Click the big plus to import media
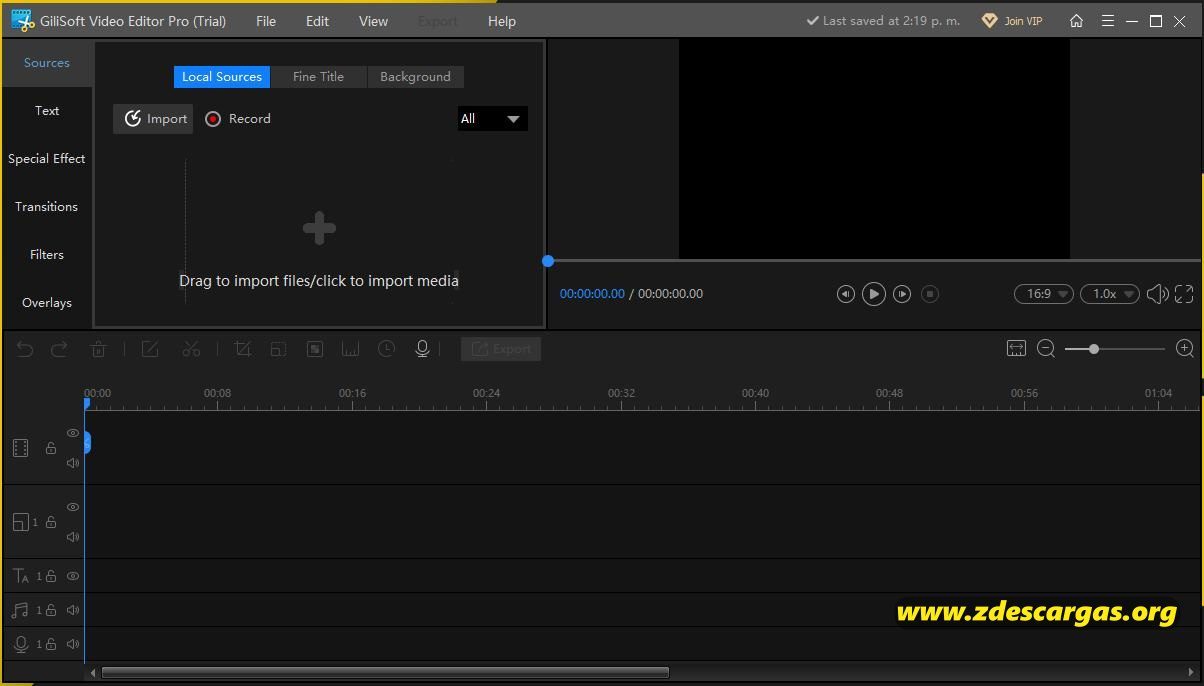Screen dimensions: 1204x686 click(x=319, y=228)
